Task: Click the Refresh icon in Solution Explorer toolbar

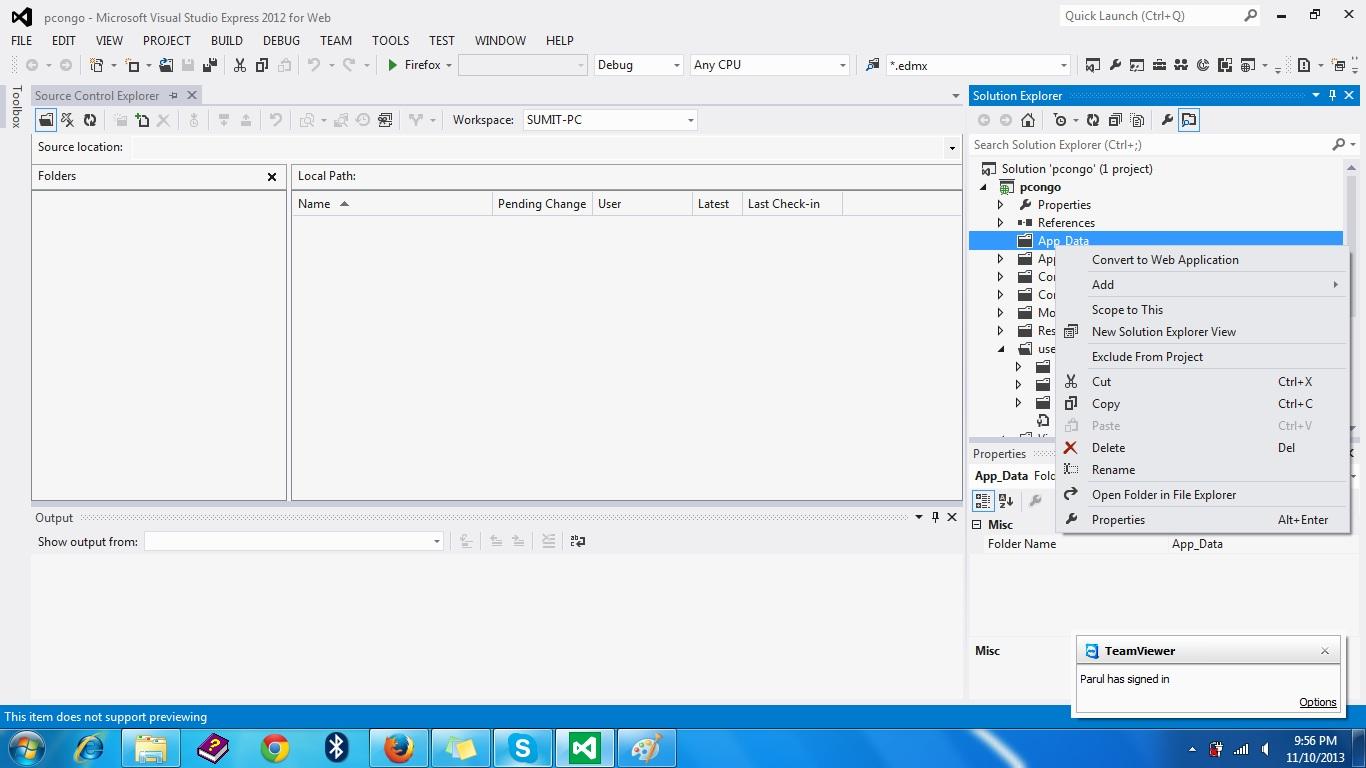Action: point(1094,120)
